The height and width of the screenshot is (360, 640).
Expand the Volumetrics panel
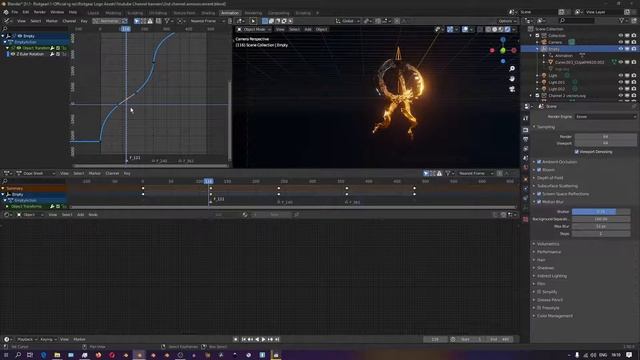[548, 244]
